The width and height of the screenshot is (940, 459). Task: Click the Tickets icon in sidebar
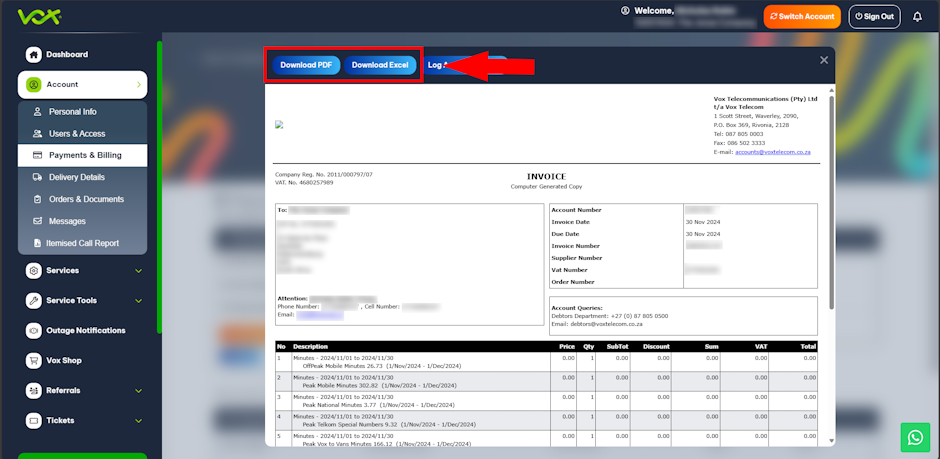click(34, 421)
